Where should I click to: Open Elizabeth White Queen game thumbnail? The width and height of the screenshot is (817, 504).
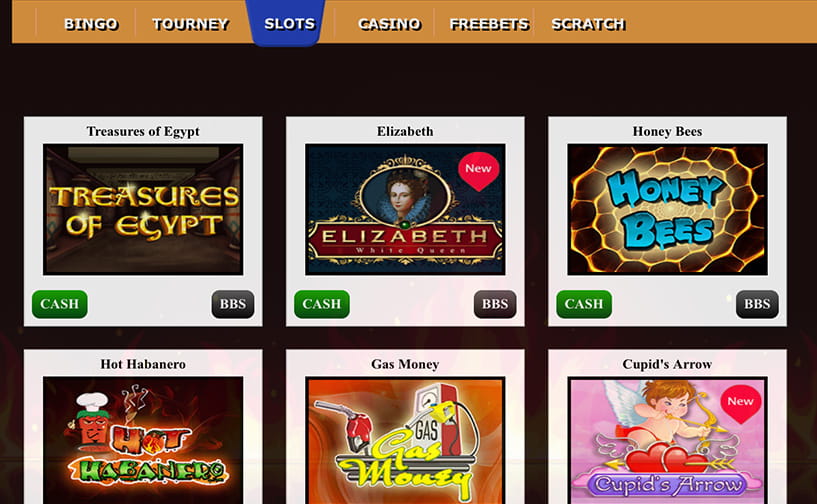(x=405, y=210)
